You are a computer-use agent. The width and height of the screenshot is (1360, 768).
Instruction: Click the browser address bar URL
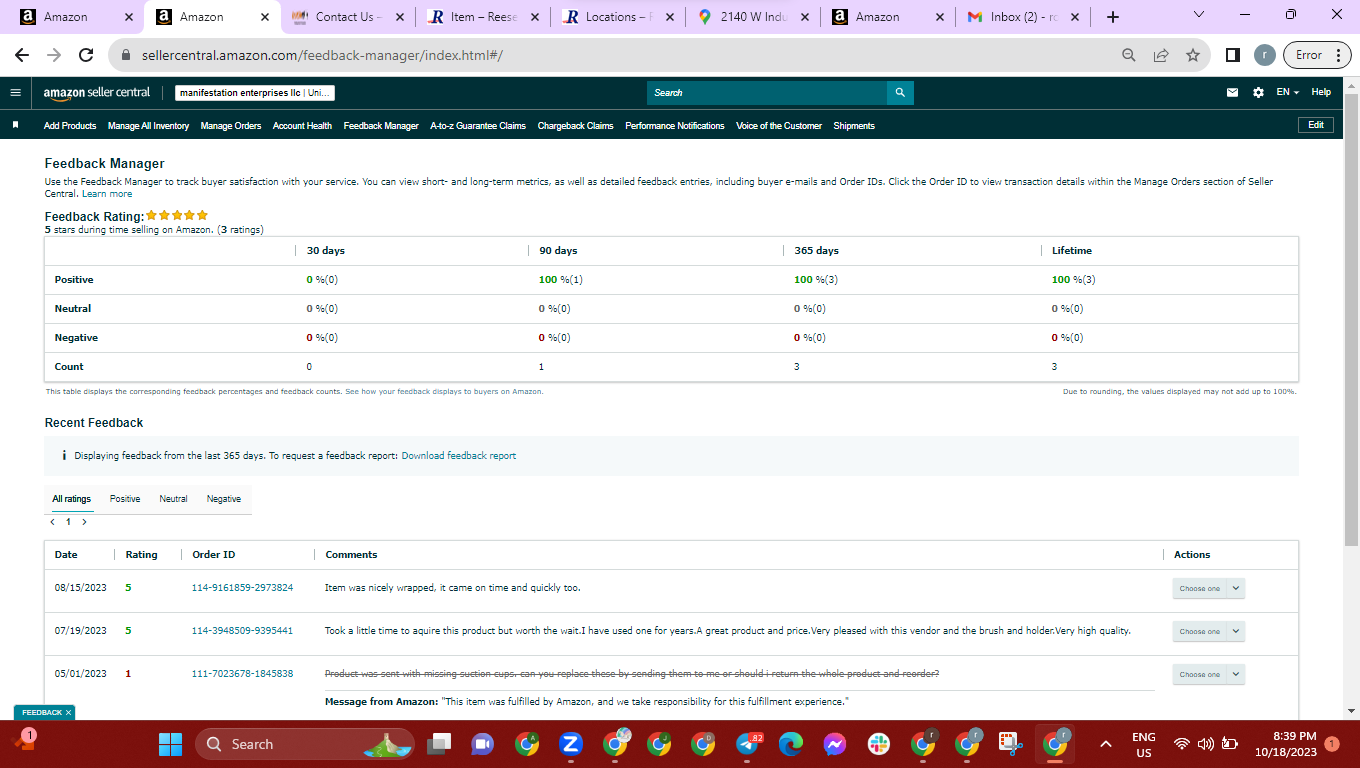pos(322,55)
